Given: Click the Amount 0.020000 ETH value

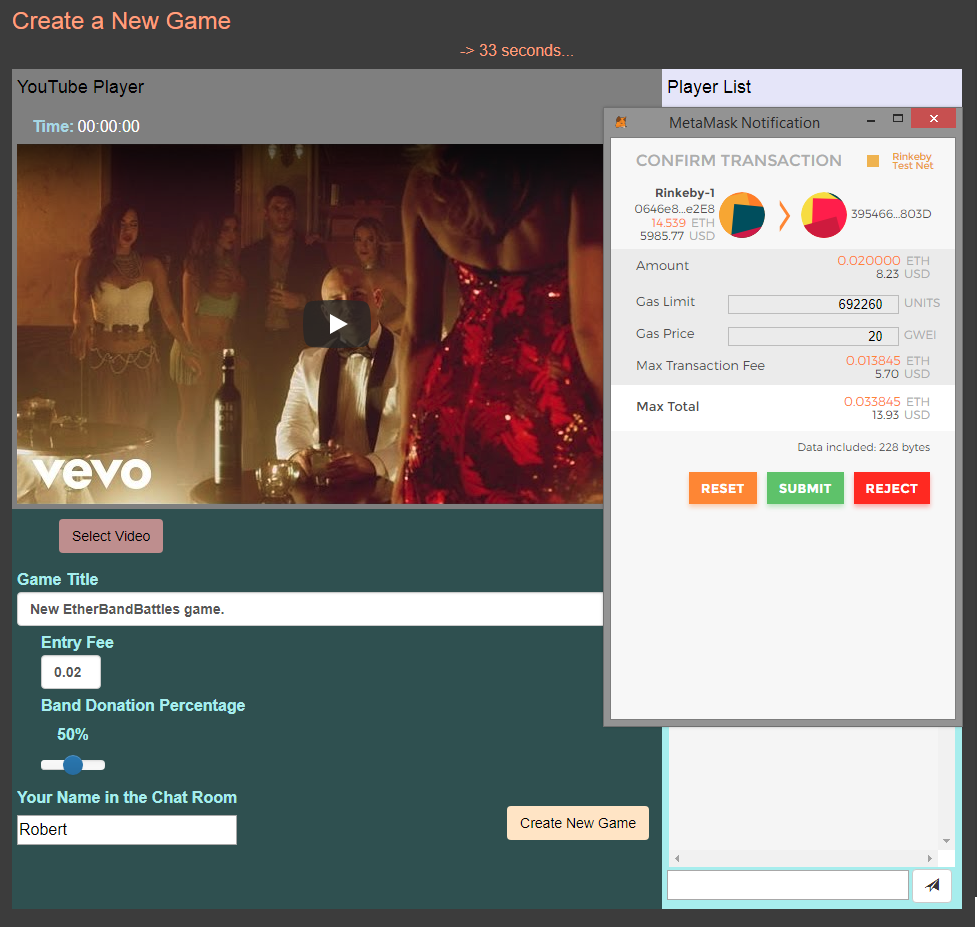Looking at the screenshot, I should [883, 260].
